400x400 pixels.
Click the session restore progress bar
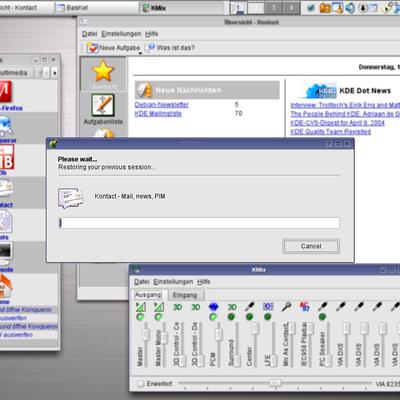[x=200, y=223]
